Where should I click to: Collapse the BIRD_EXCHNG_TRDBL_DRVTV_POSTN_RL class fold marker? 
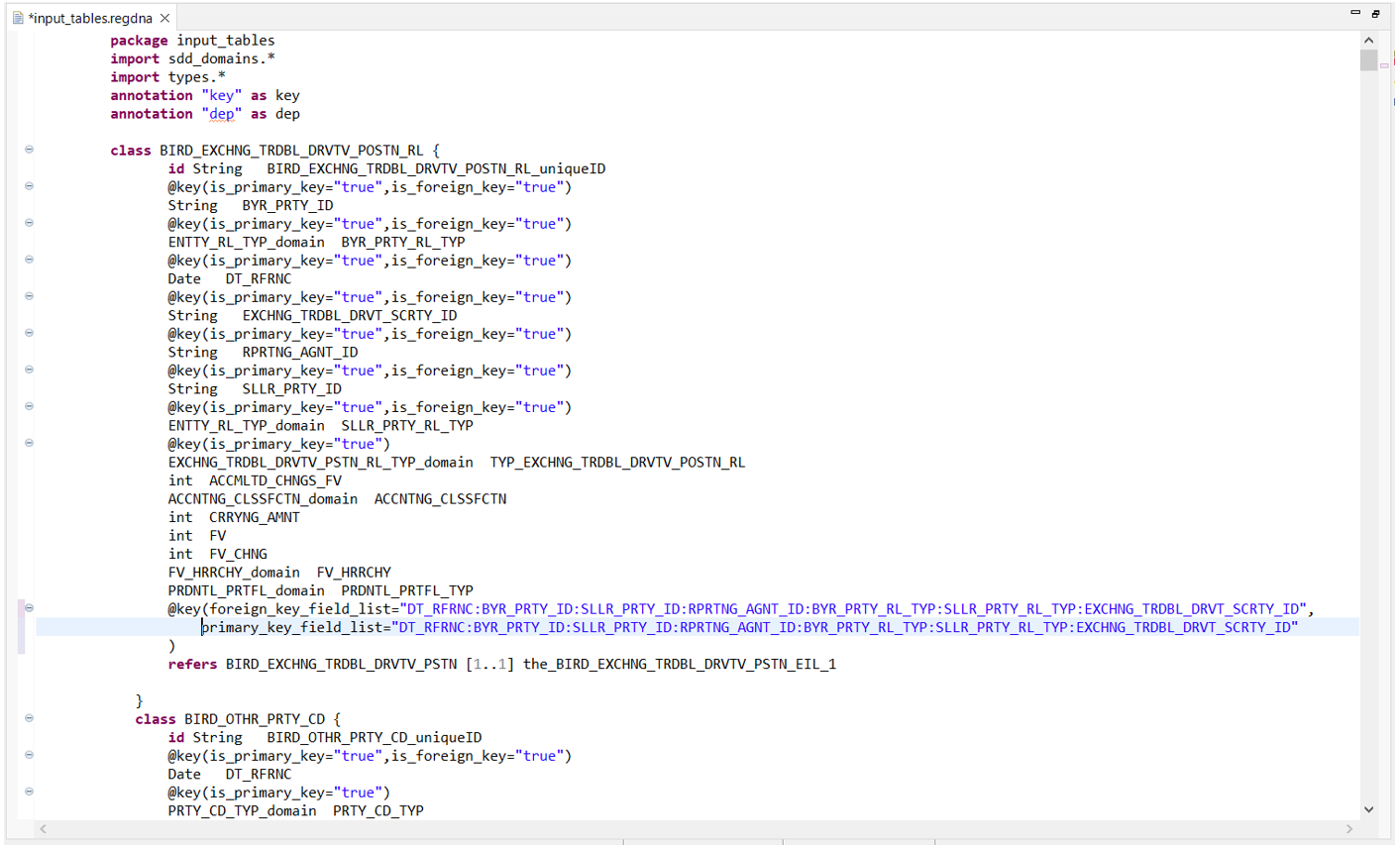tap(29, 150)
